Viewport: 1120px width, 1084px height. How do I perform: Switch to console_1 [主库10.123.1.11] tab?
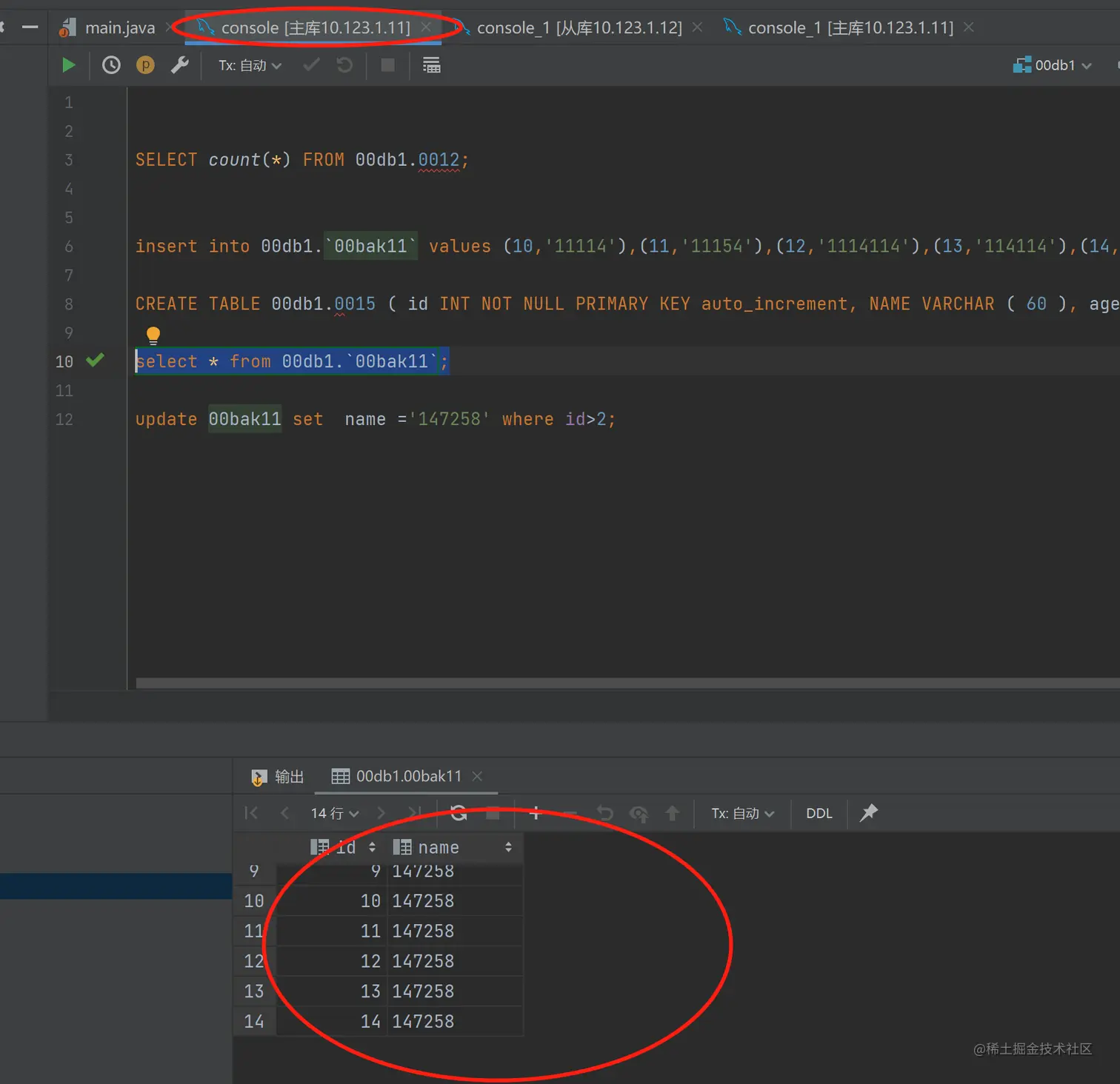pyautogui.click(x=850, y=27)
